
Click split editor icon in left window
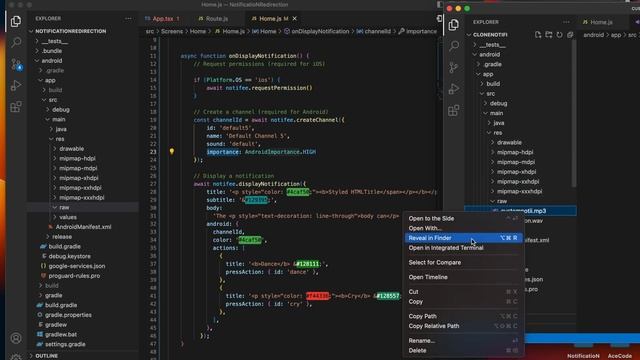(439, 18)
